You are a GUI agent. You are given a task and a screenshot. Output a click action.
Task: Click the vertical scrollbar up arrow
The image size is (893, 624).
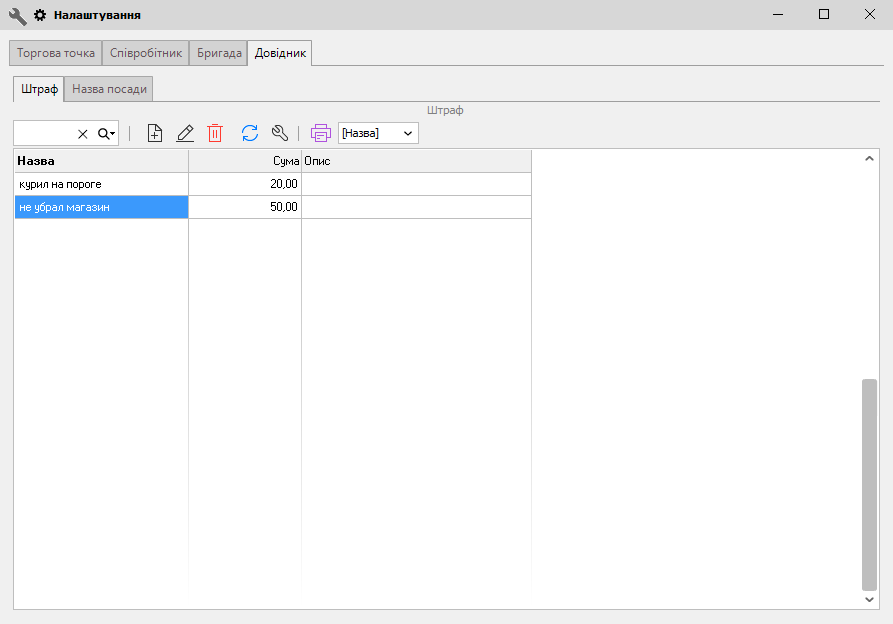869,159
